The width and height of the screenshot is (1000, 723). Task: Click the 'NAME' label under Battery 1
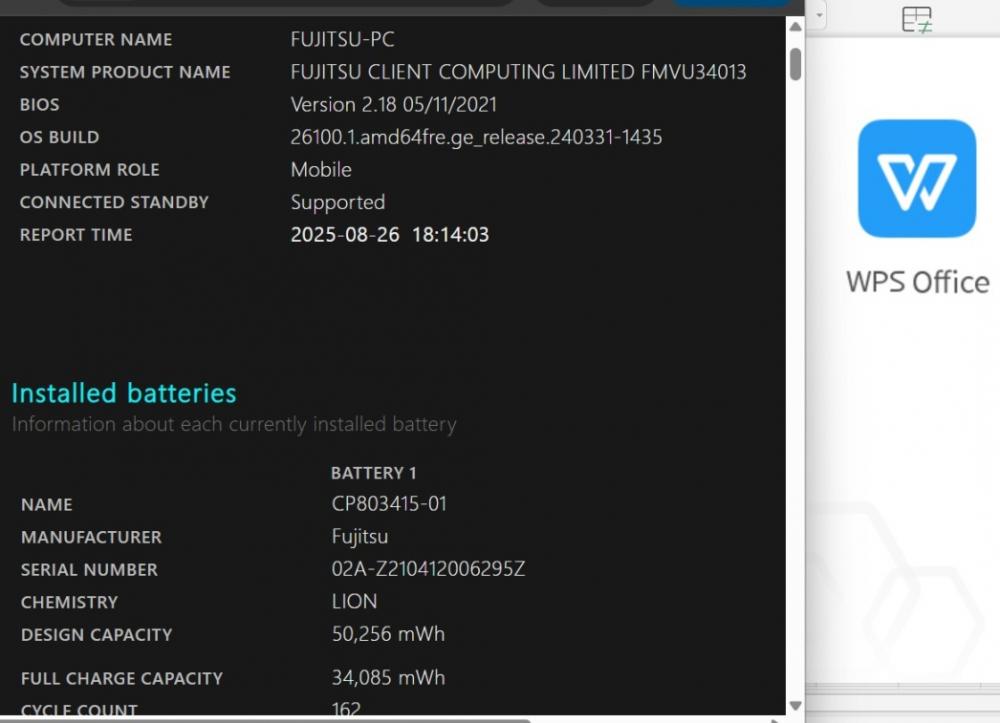click(47, 505)
